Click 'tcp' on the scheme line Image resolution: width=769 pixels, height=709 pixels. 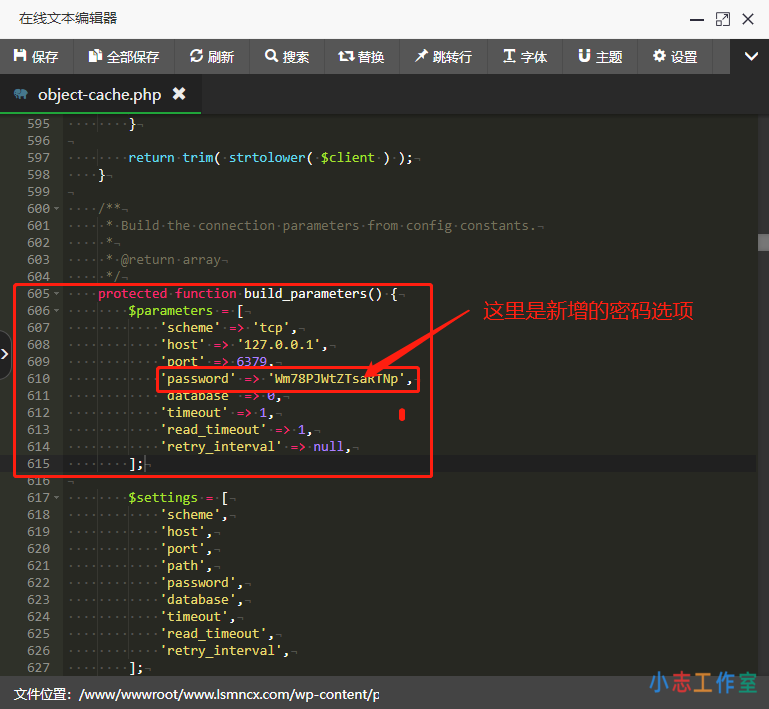[x=271, y=328]
